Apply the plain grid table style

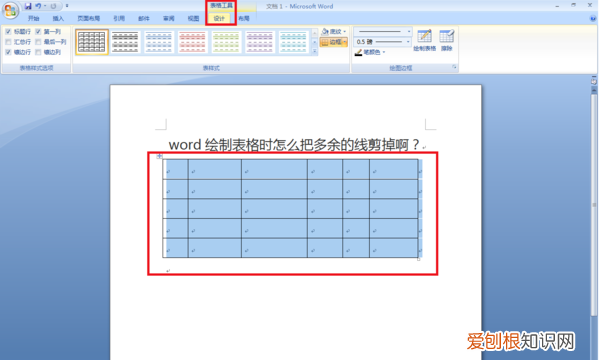pyautogui.click(x=92, y=42)
